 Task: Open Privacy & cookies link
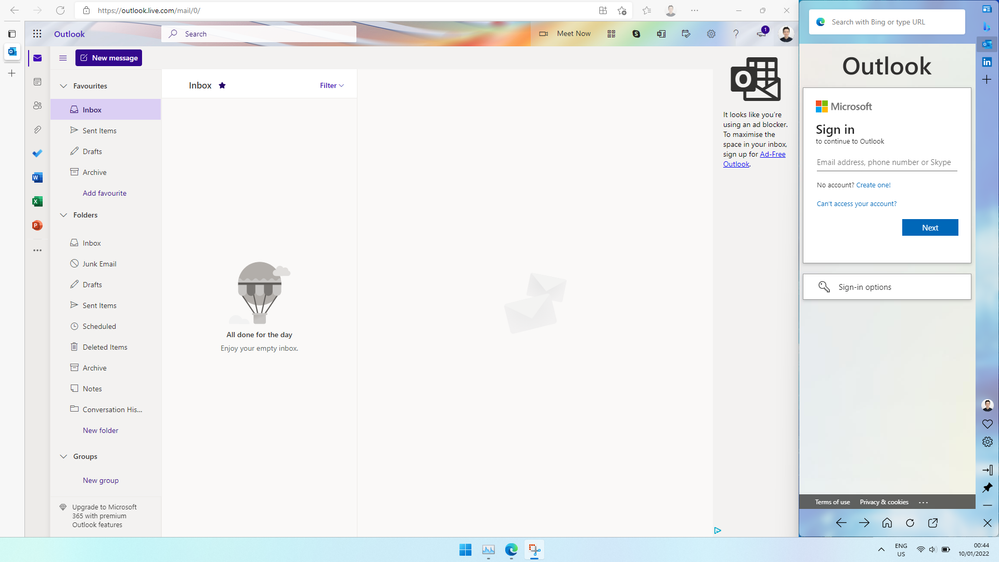click(x=884, y=502)
